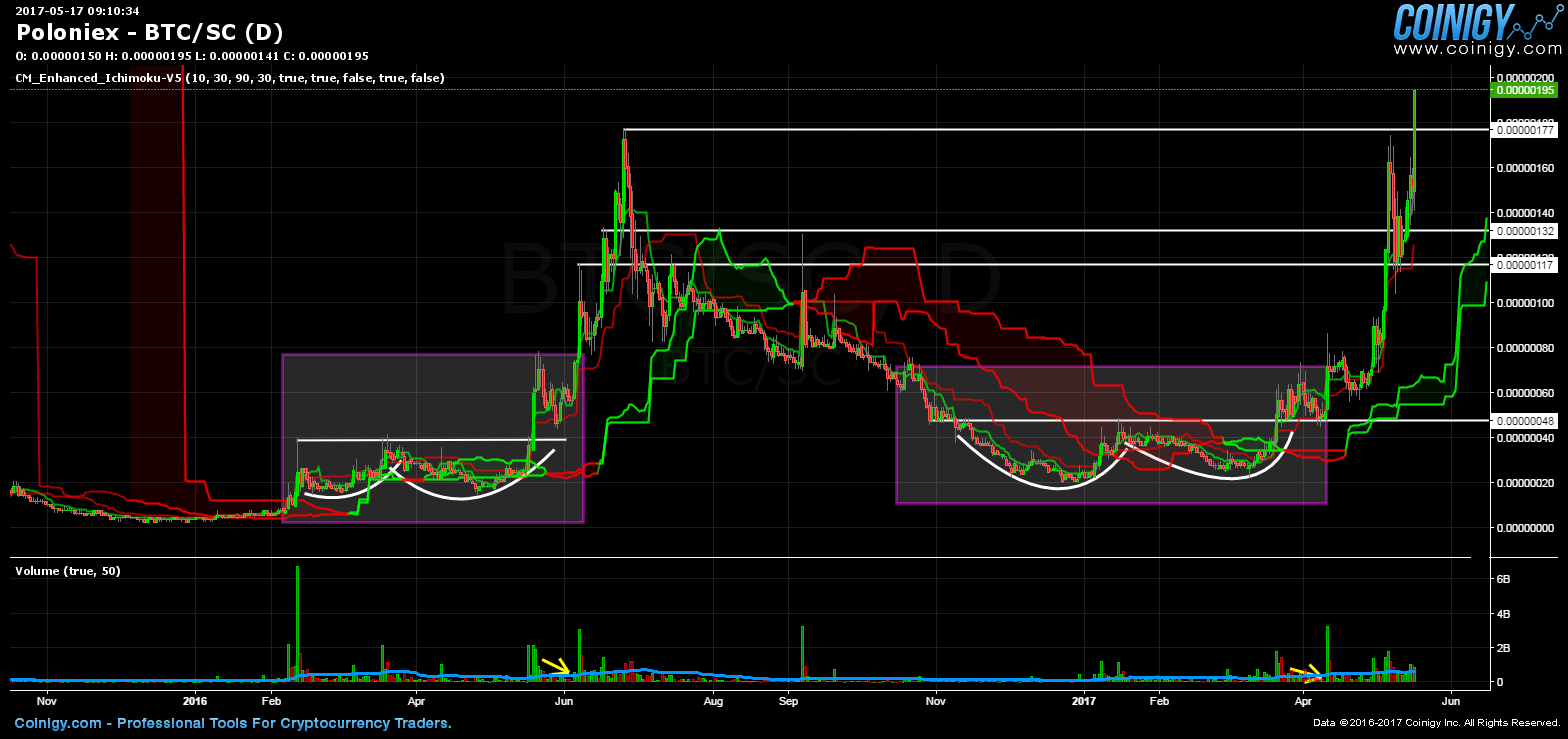Screen dimensions: 1568x739
Task: Select the 0.00000177 price line label
Action: tap(1524, 129)
